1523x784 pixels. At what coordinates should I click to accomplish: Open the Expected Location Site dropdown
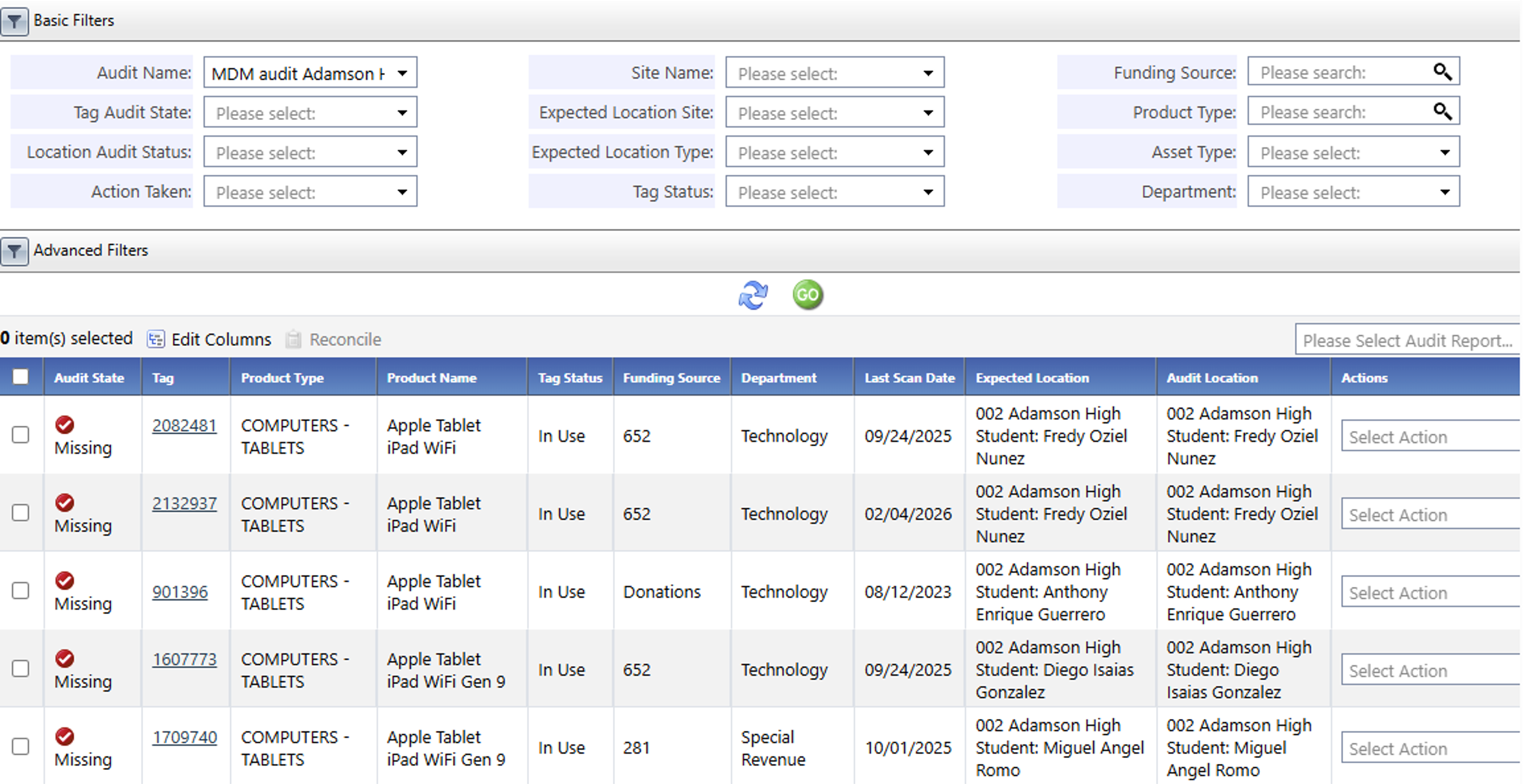click(x=835, y=112)
